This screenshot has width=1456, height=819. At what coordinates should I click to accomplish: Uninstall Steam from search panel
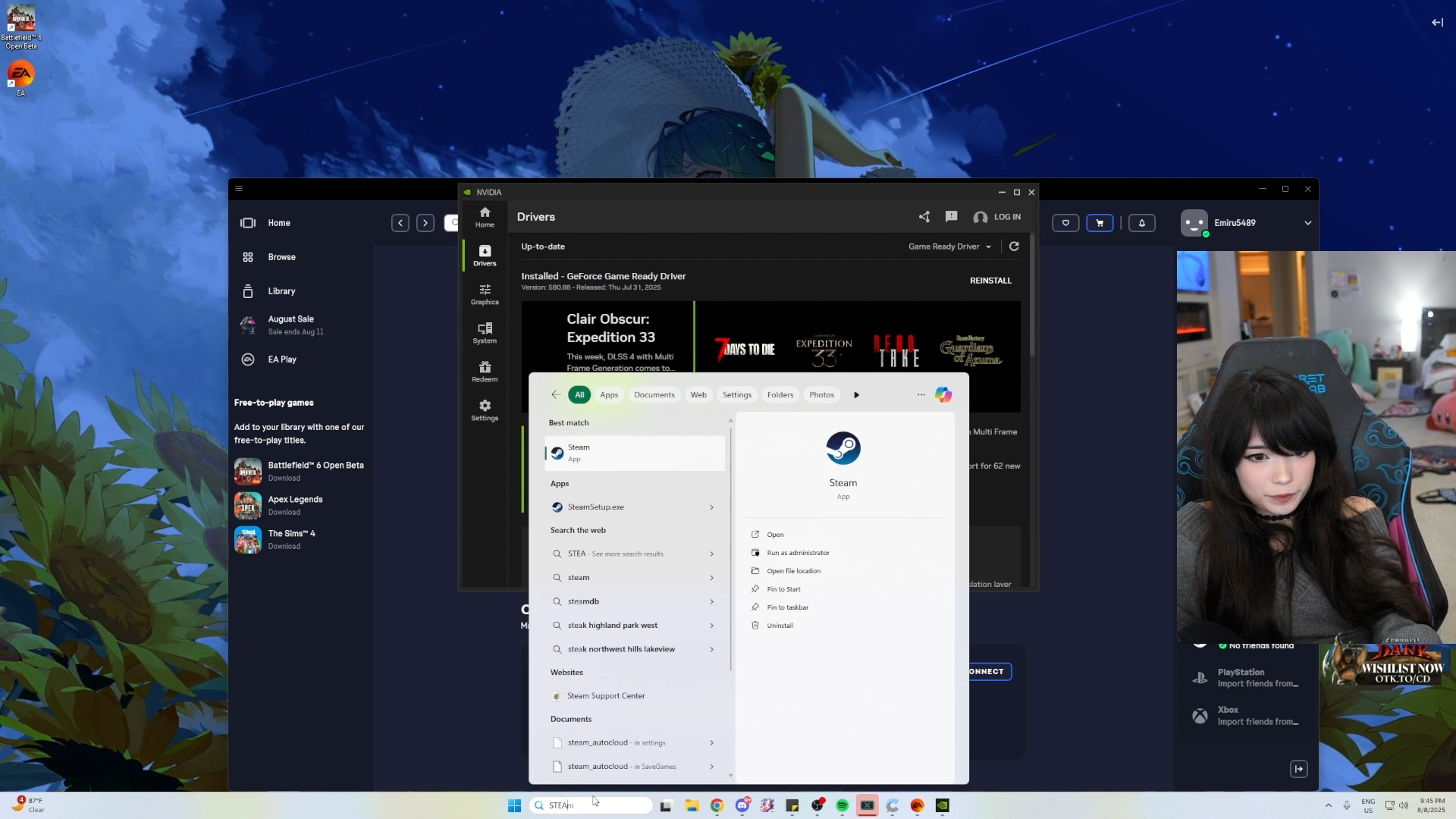[x=780, y=626]
